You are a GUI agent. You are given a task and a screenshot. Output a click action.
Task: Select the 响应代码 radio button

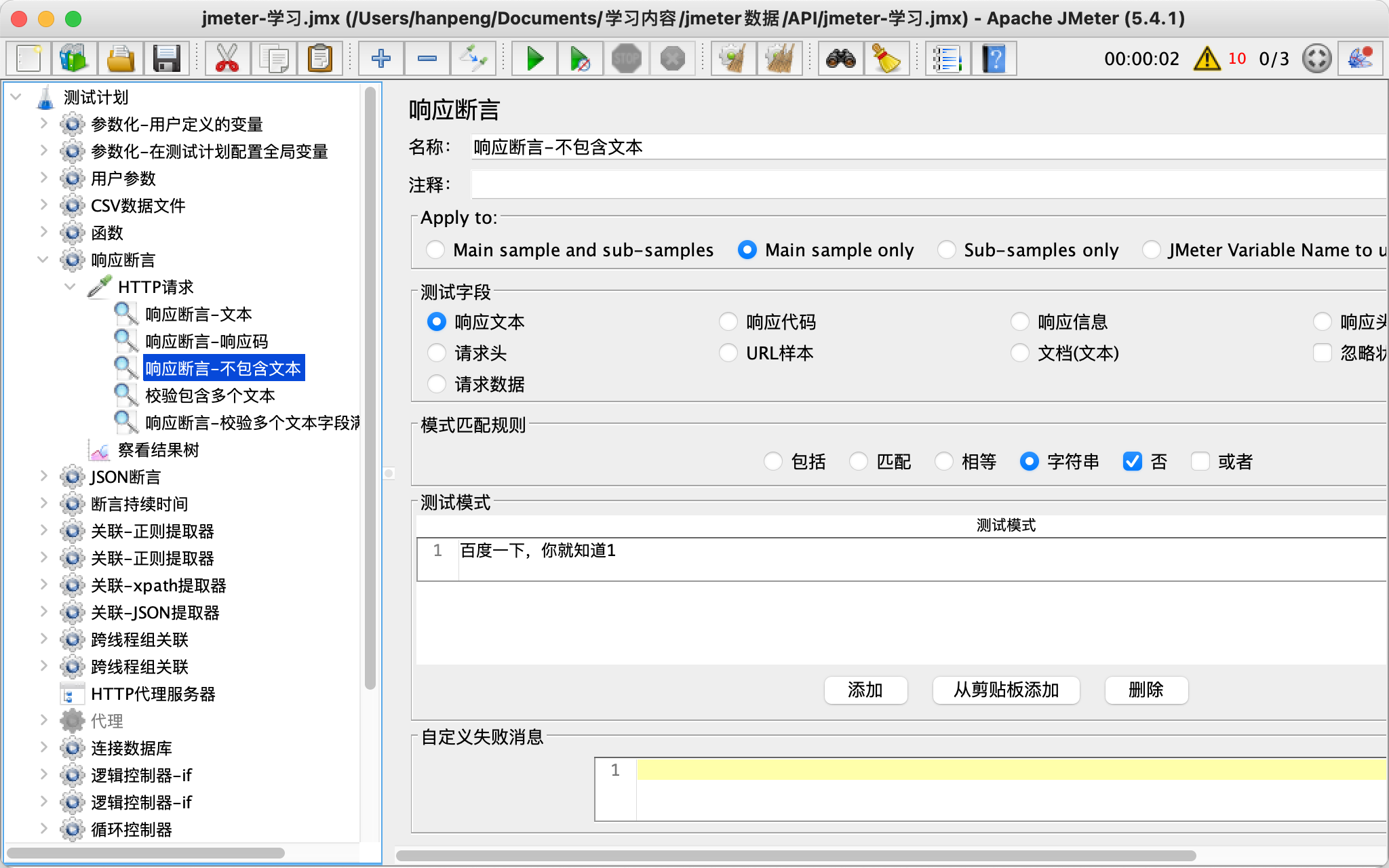click(x=728, y=322)
